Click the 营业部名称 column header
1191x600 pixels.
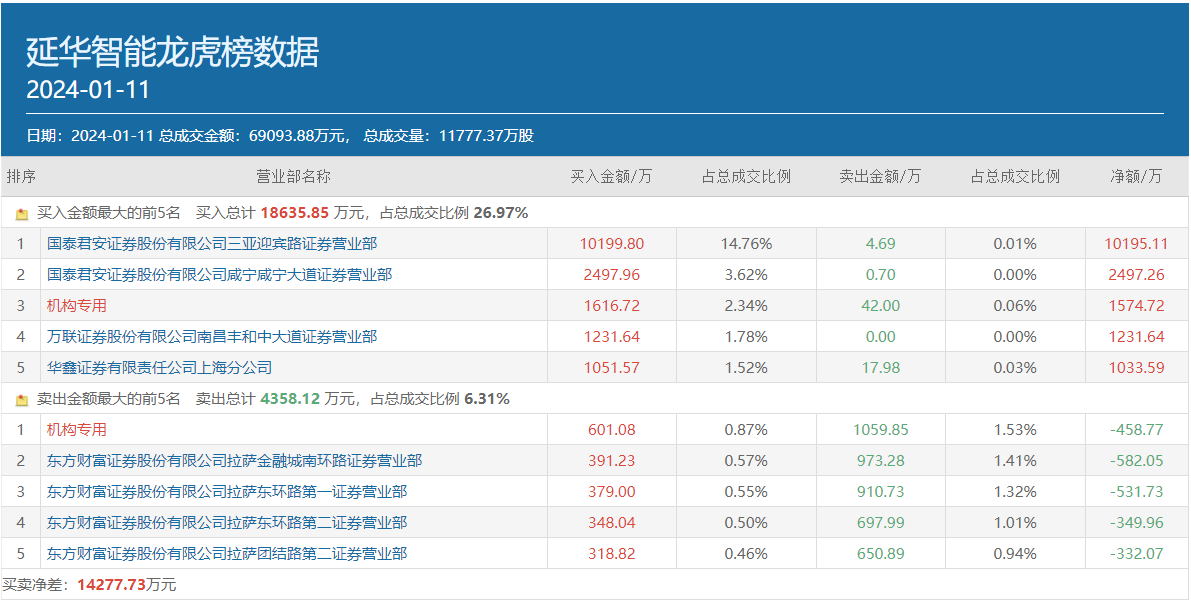click(293, 177)
